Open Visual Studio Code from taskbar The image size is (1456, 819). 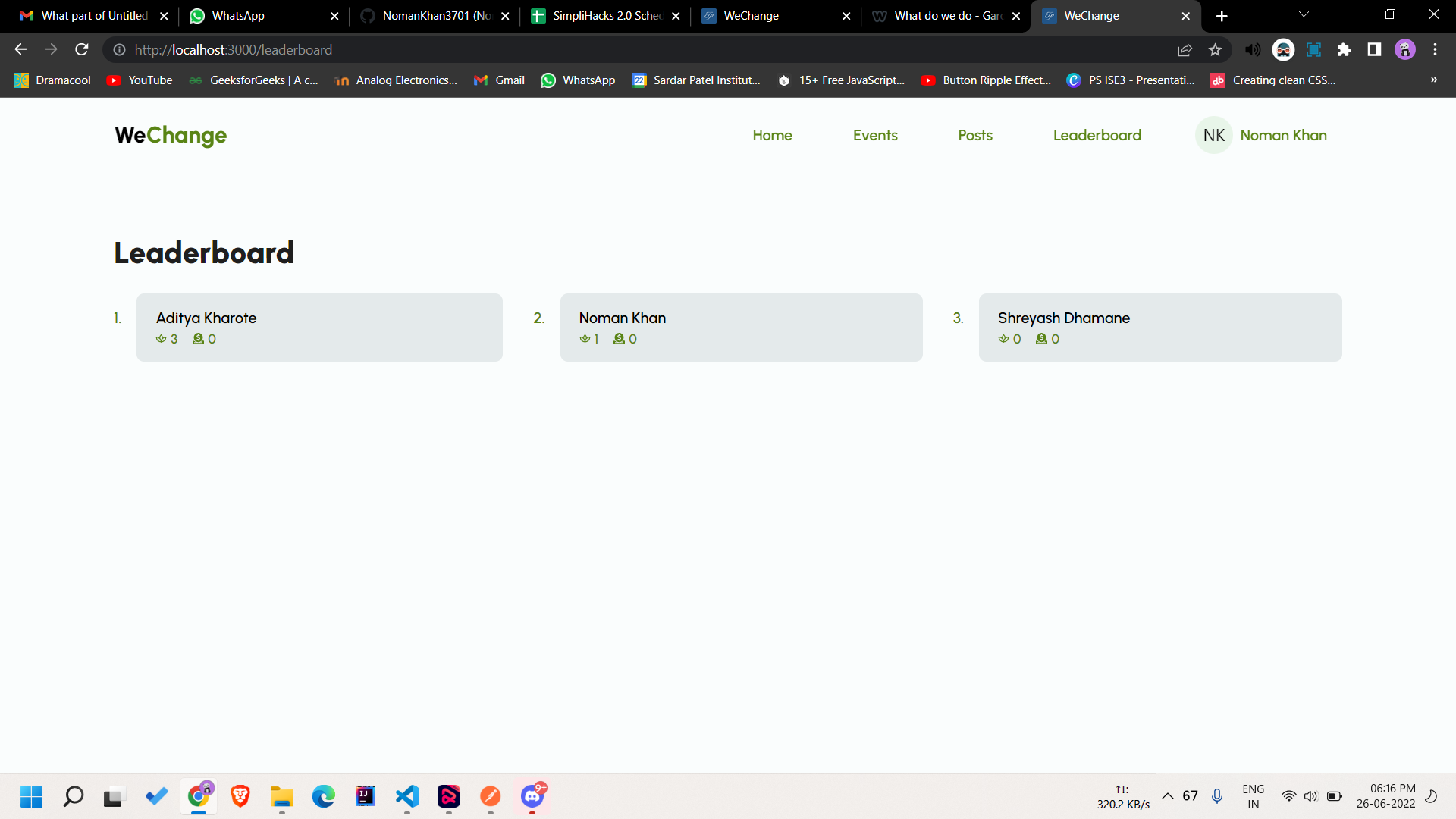pyautogui.click(x=407, y=796)
